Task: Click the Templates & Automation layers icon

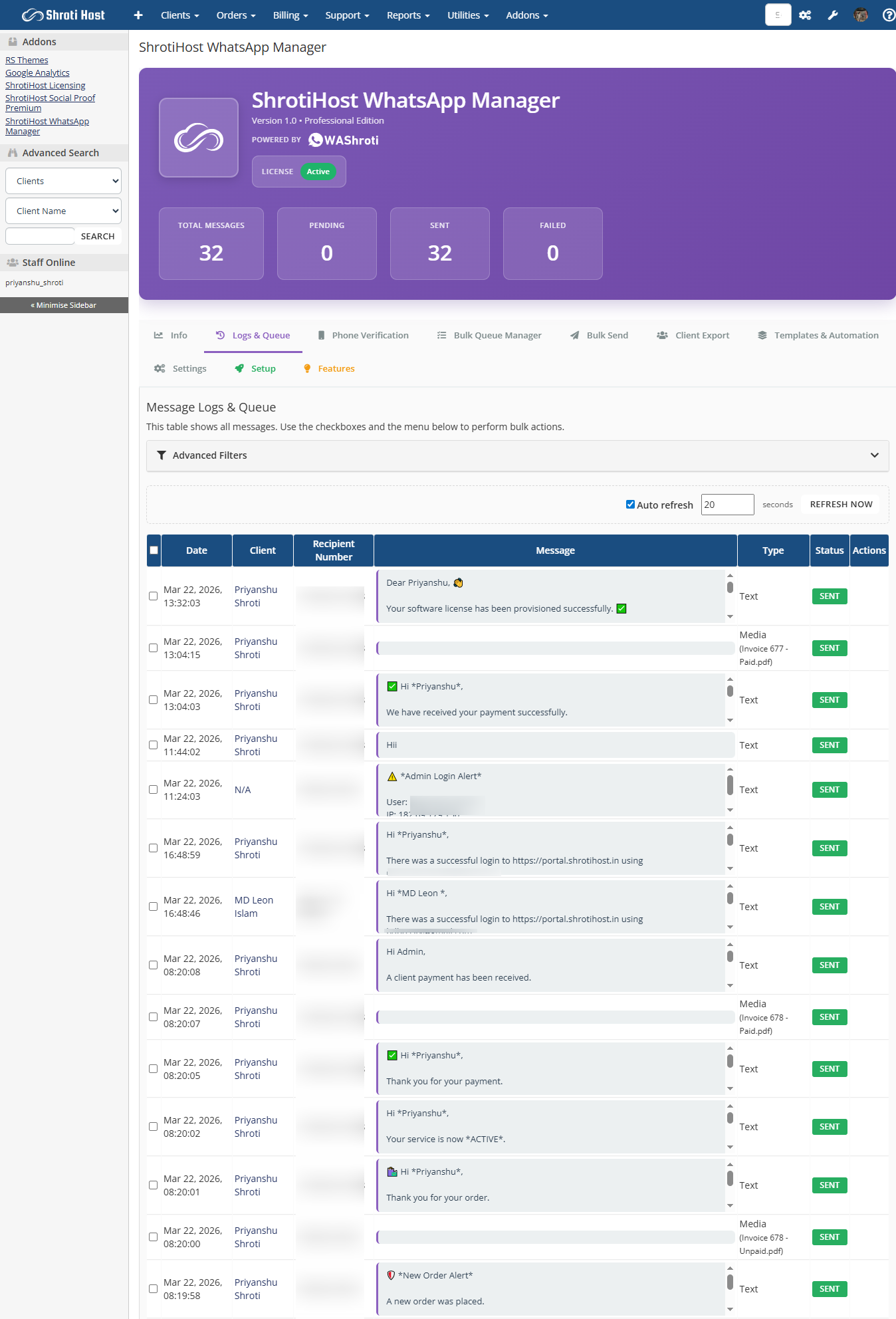Action: point(762,335)
